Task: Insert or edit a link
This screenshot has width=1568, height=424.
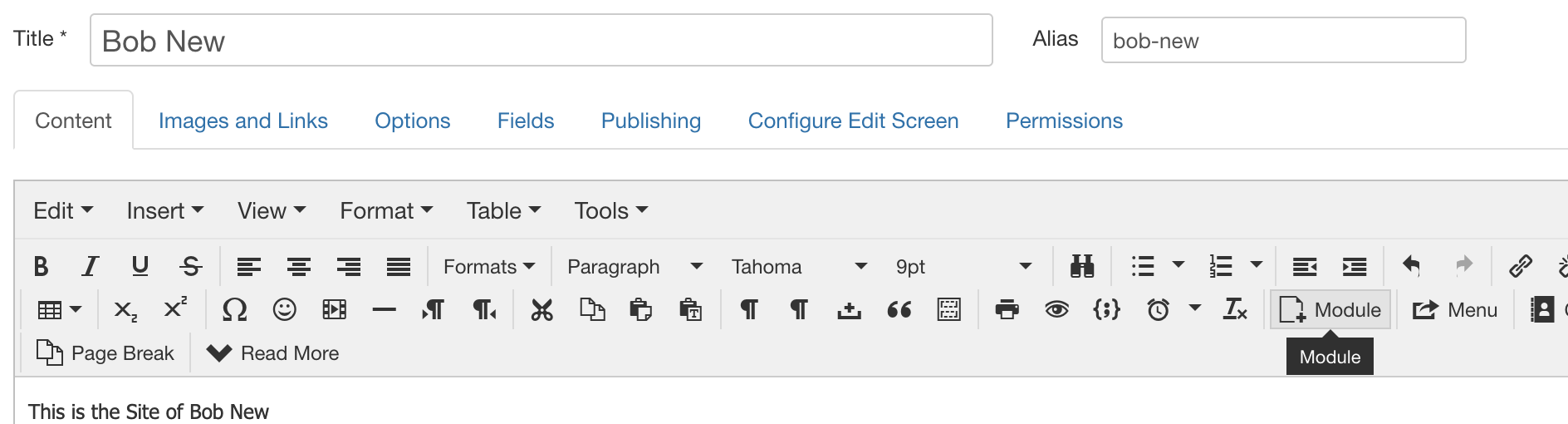Action: click(x=1521, y=266)
